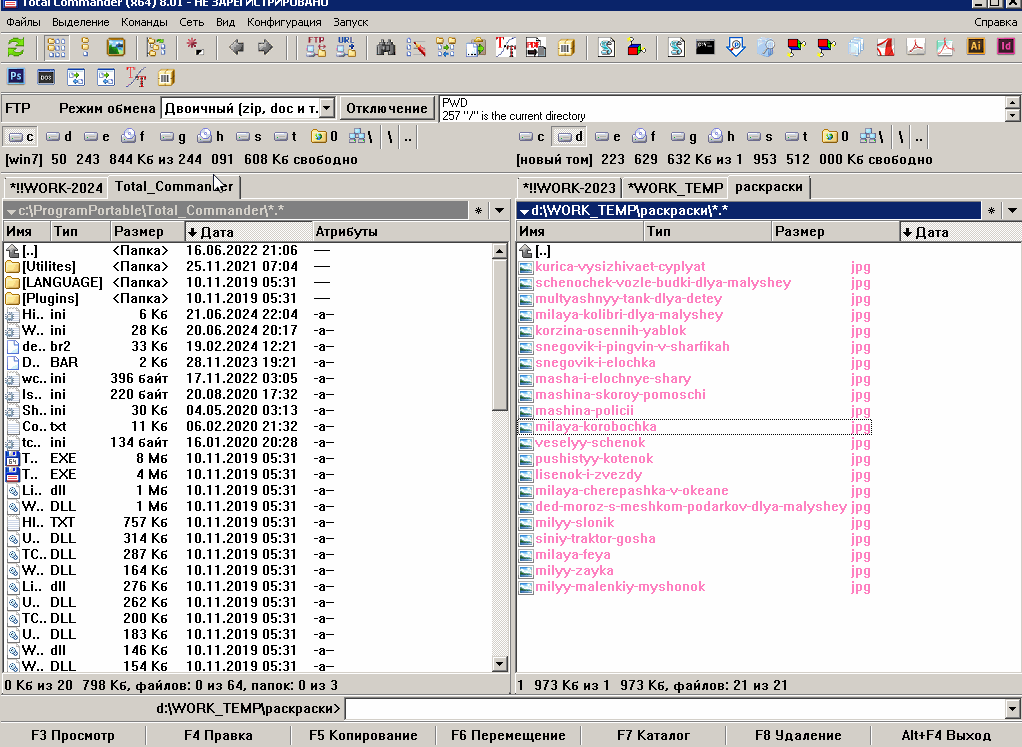
Task: Open the DOS icon in second toolbar row
Action: point(46,77)
